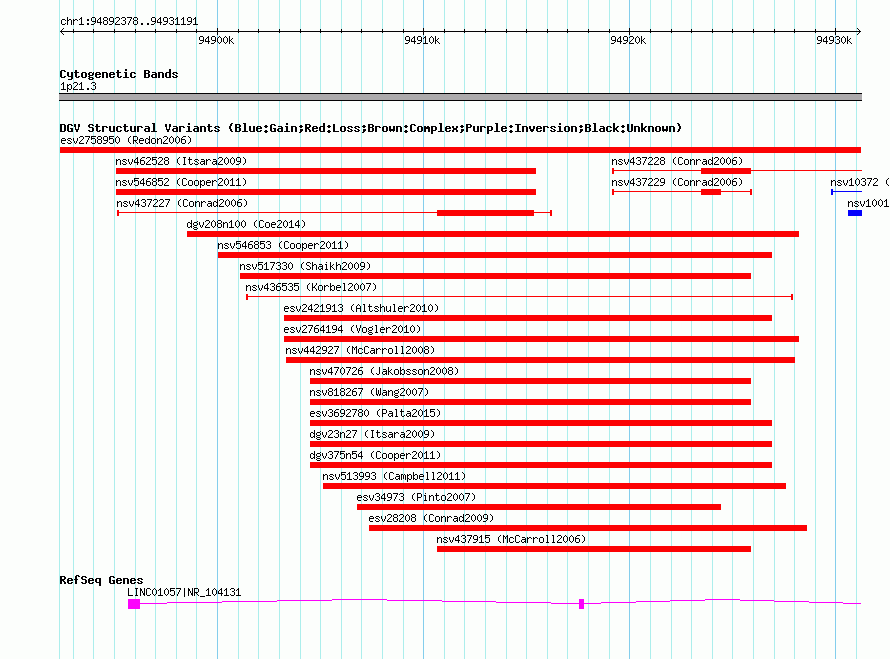Open the dgv208n100 (Coe2014) variant

pyautogui.click(x=493, y=234)
